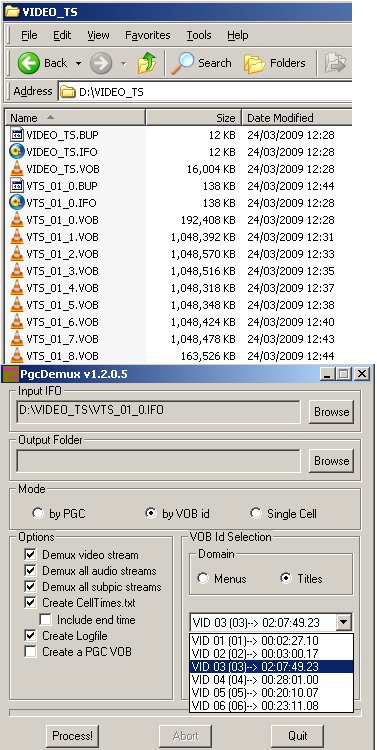Browse for the Input IFO

332,412
